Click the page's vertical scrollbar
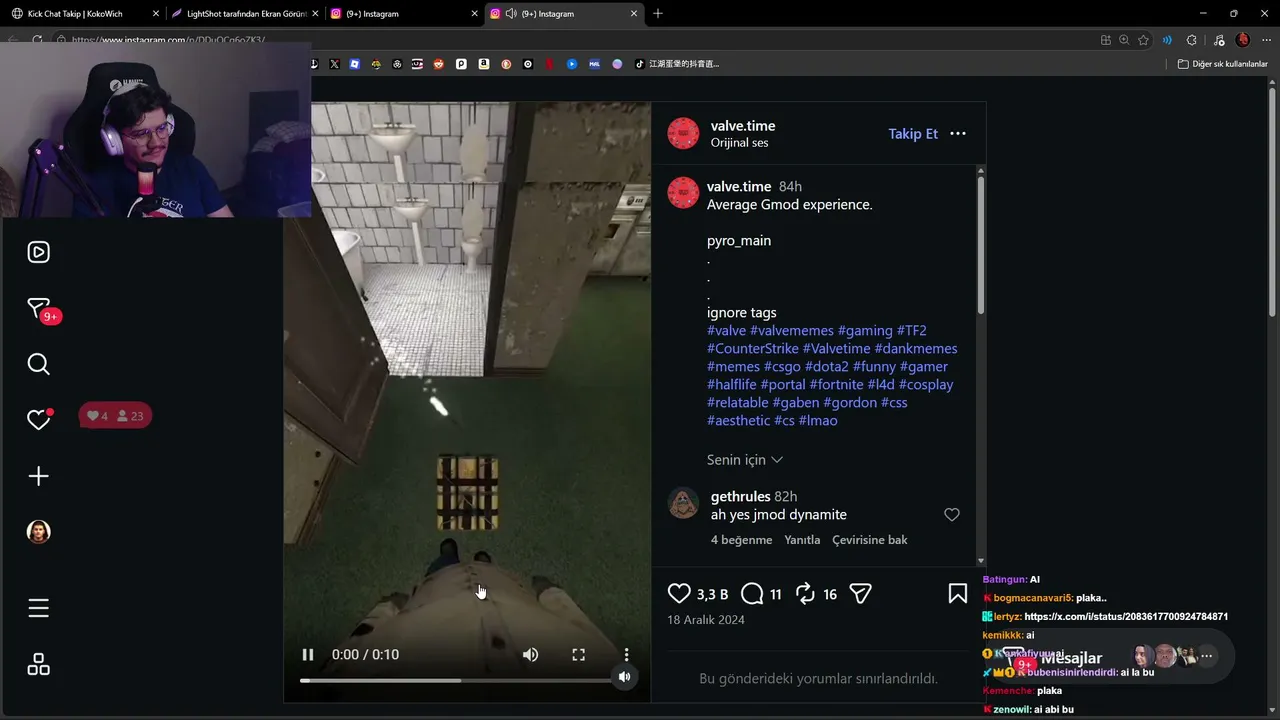Image resolution: width=1280 pixels, height=720 pixels. [1272, 200]
